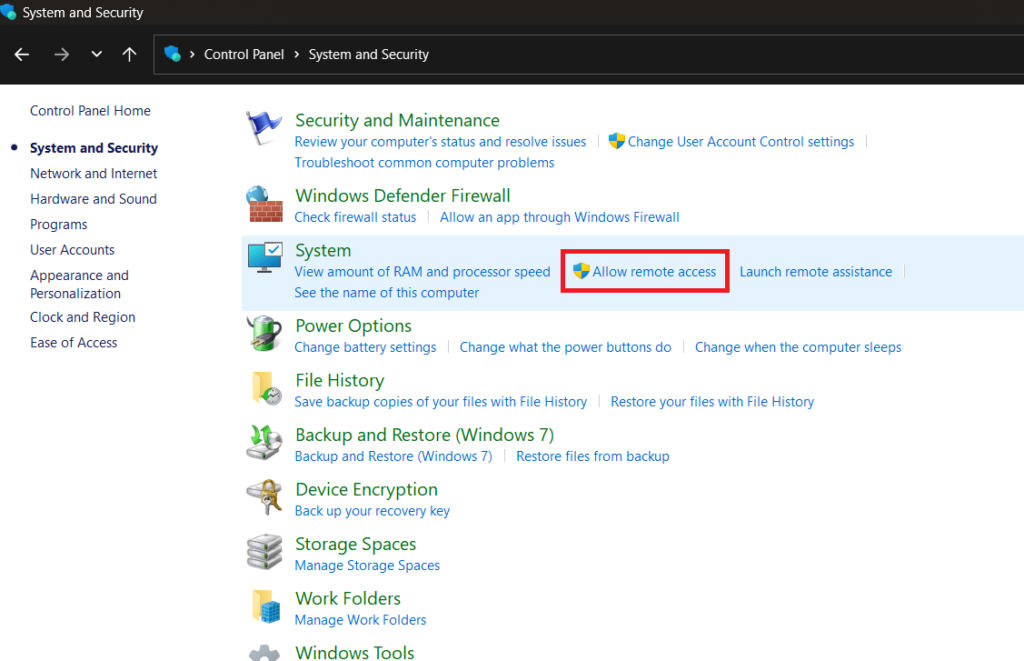Click the address bar path field
The image size is (1024, 661).
click(700, 55)
